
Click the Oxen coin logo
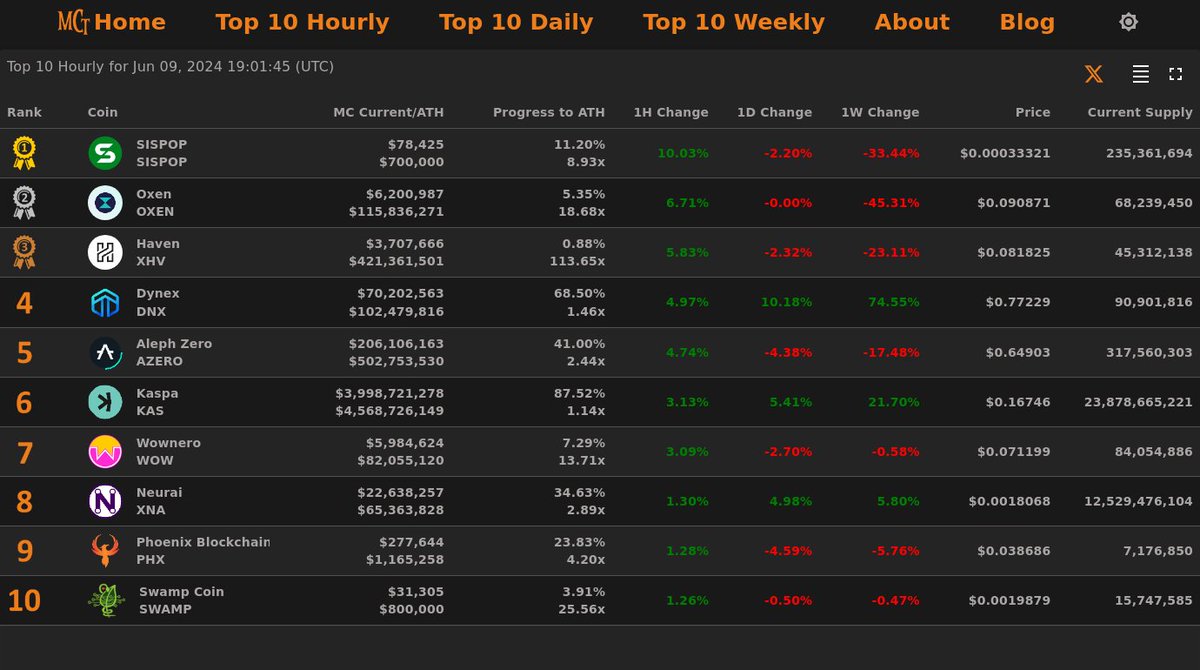pos(105,203)
